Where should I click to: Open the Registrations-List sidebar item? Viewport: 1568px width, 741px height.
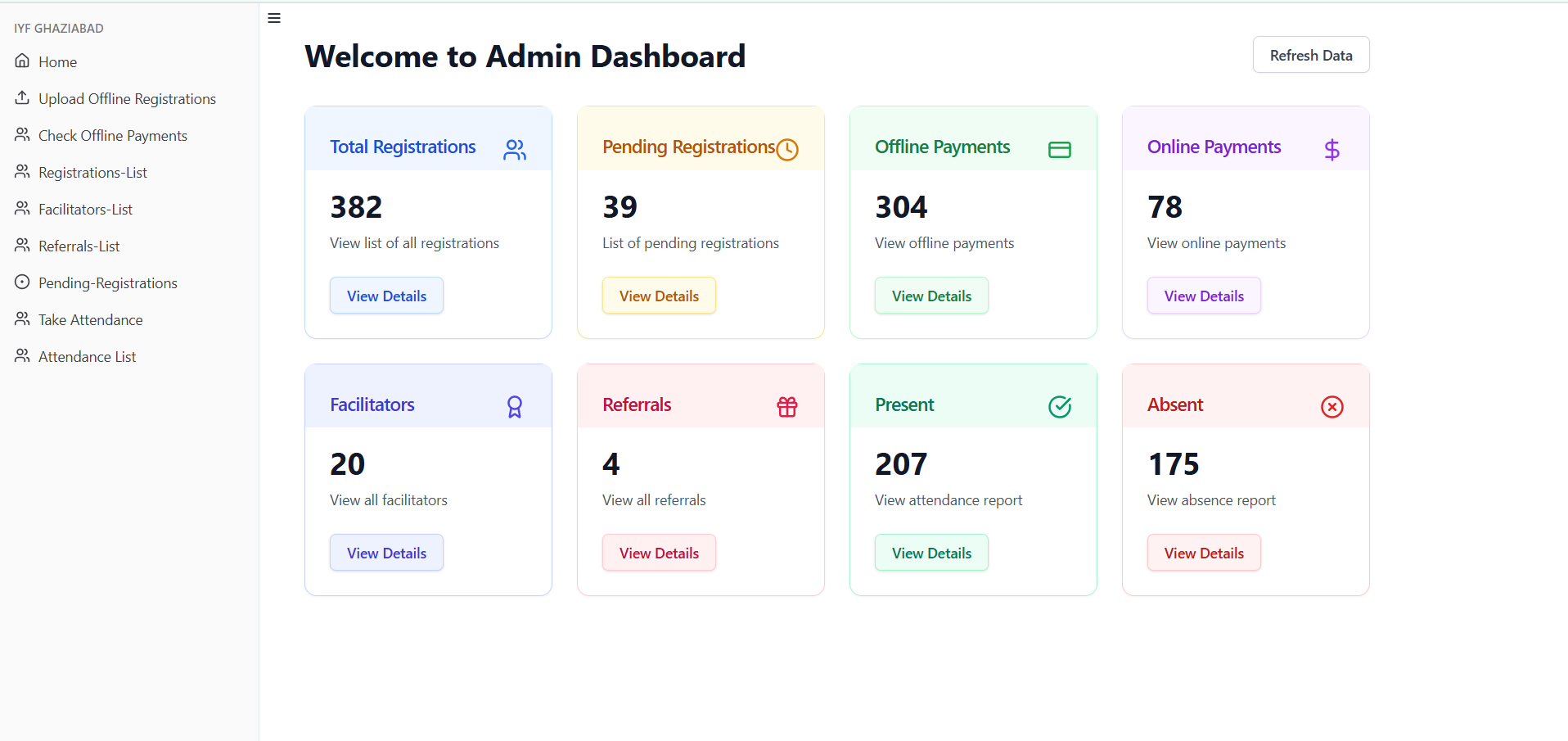click(92, 173)
